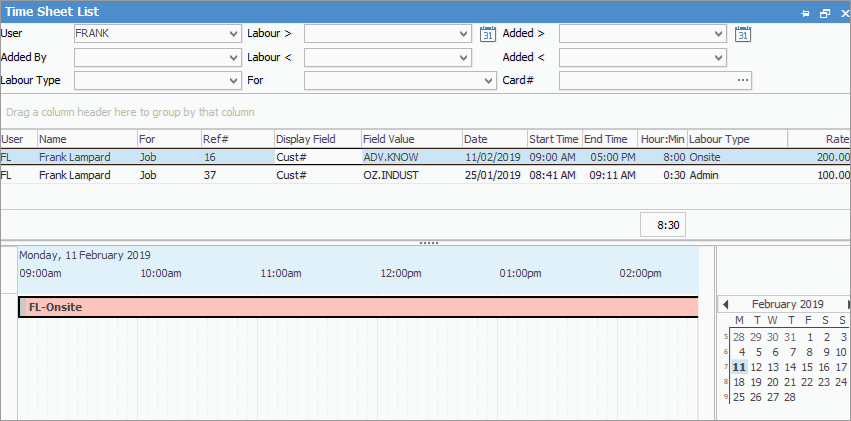851x421 pixels.
Task: Sort by the Field Value column header
Action: 411,139
